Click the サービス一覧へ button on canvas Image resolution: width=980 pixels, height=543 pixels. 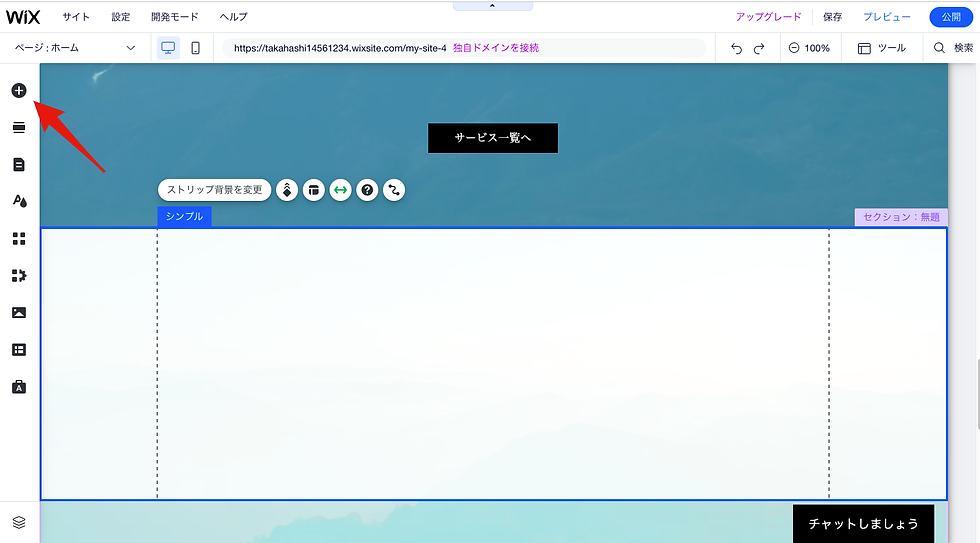point(492,138)
